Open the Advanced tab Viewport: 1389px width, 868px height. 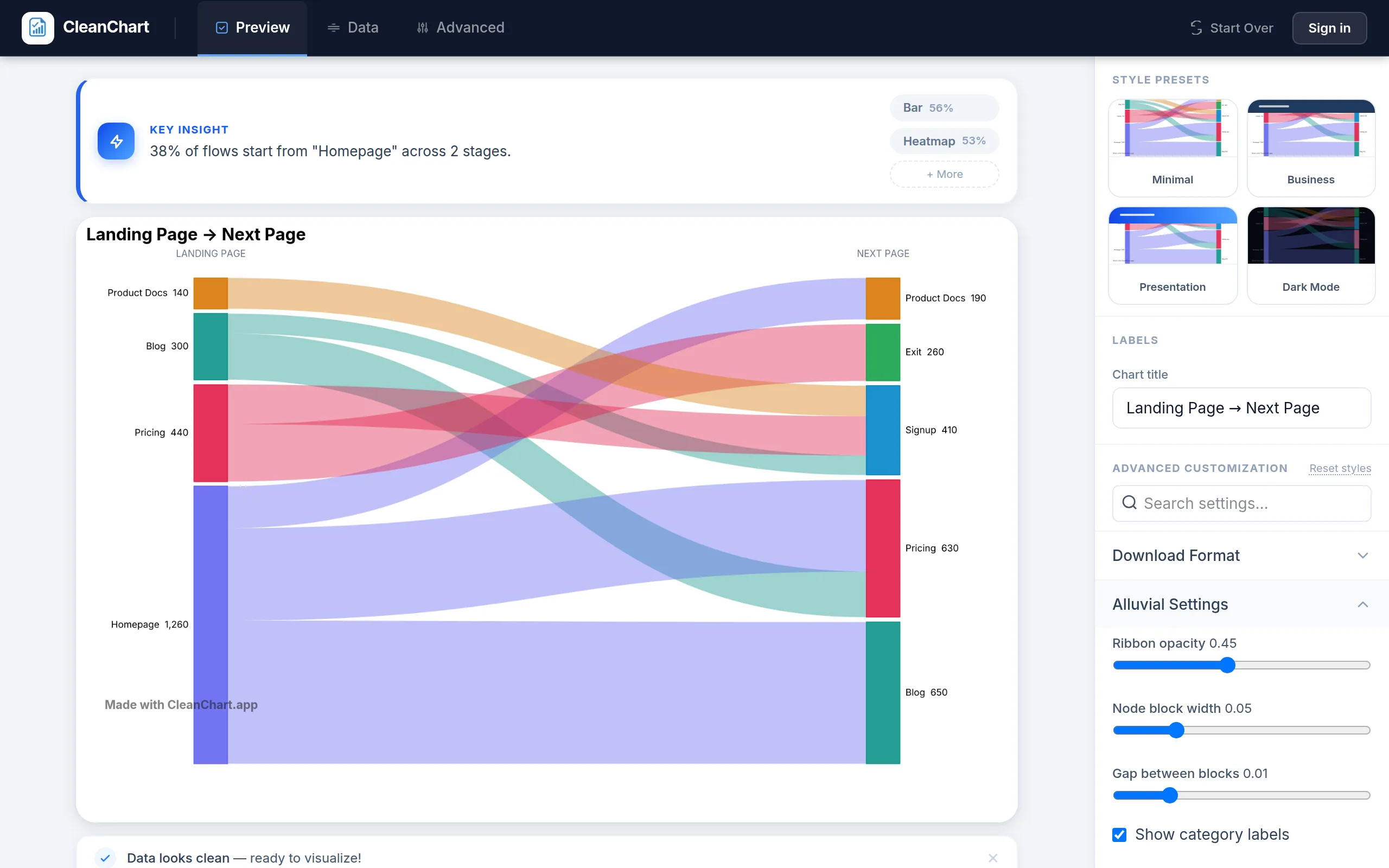click(x=460, y=28)
